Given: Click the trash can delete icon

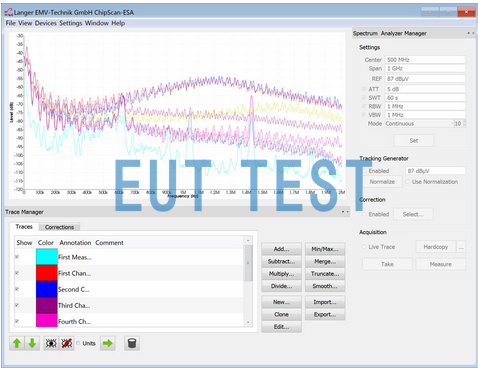Looking at the screenshot, I should click(132, 343).
